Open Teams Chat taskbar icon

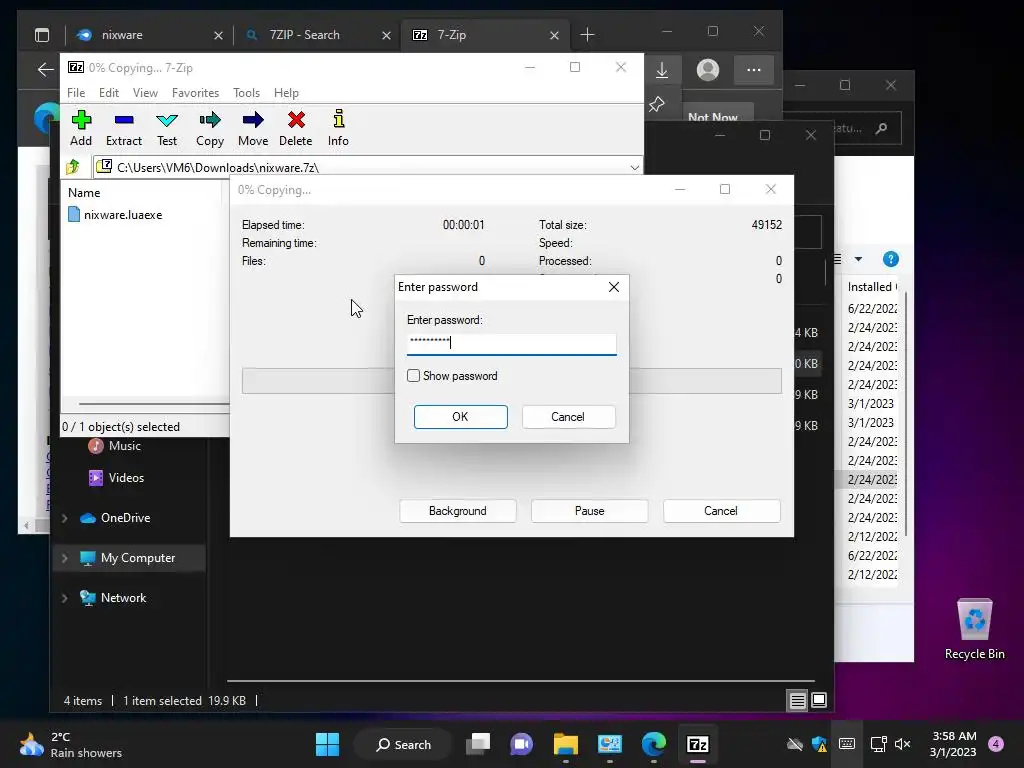coord(521,744)
